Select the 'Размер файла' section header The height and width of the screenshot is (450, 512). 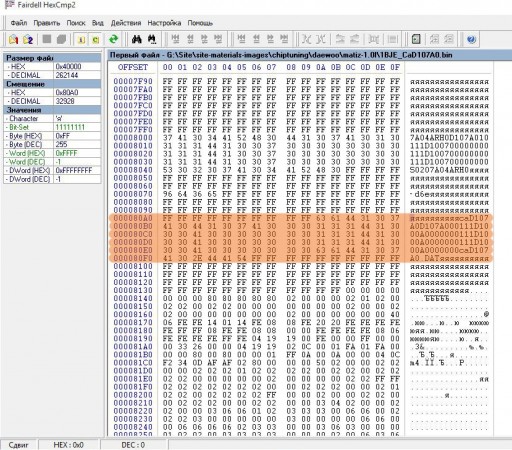52,58
